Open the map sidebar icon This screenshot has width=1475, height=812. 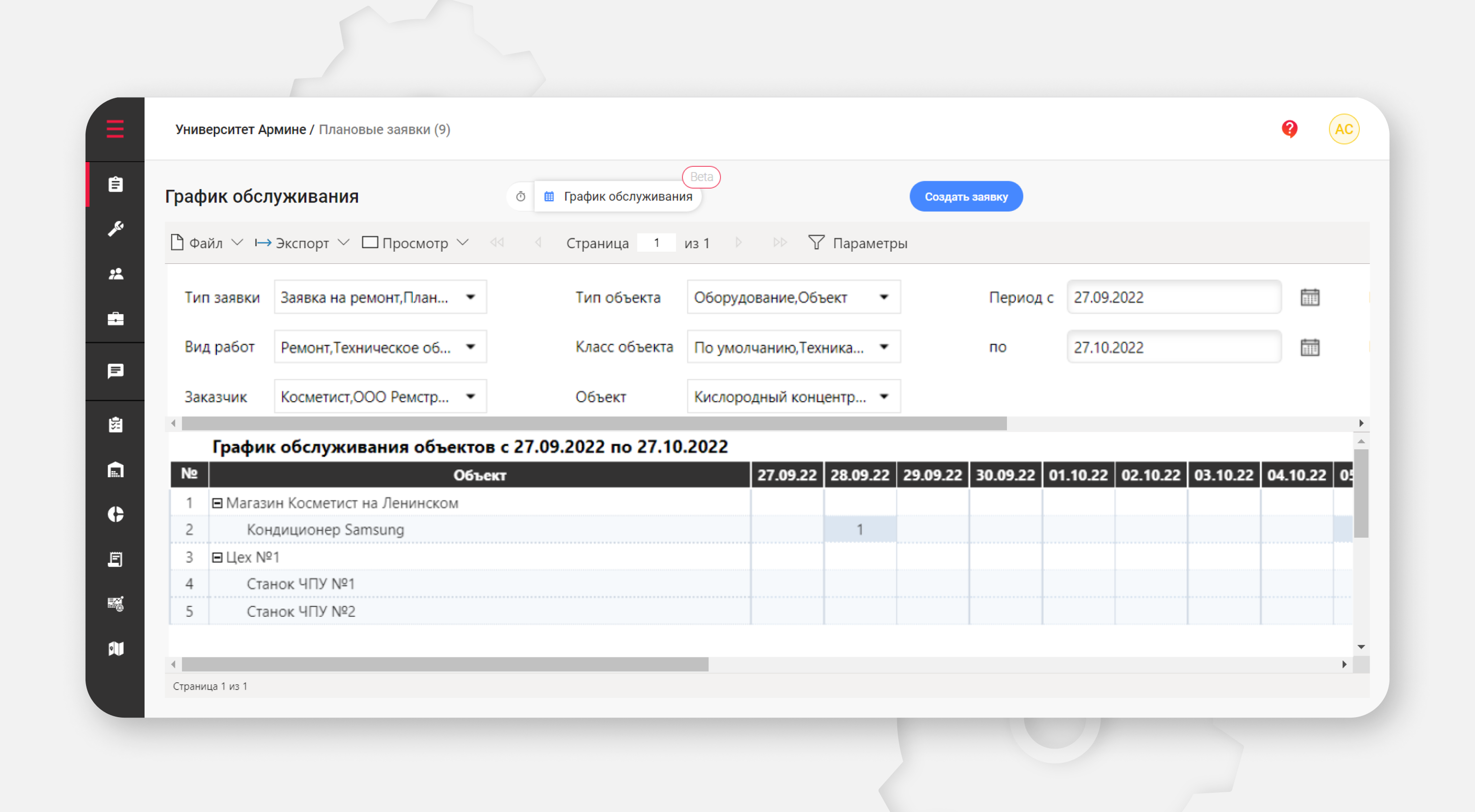pyautogui.click(x=116, y=648)
